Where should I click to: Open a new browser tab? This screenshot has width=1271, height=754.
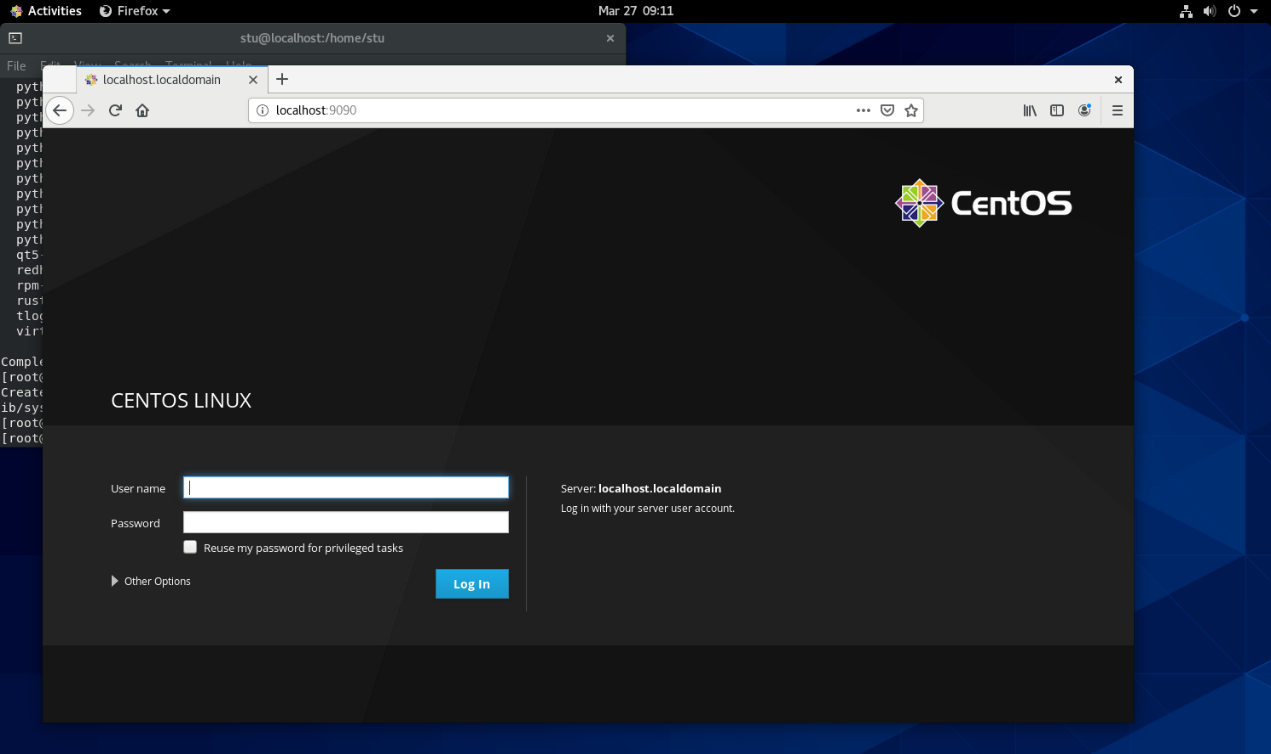282,79
